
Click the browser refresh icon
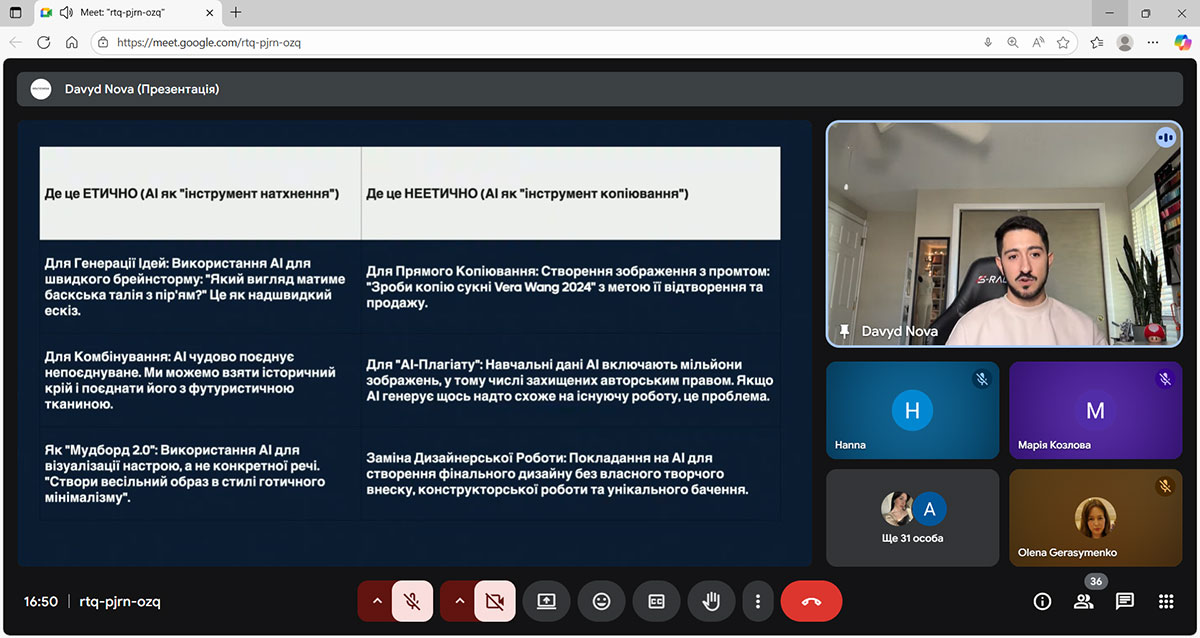click(43, 43)
